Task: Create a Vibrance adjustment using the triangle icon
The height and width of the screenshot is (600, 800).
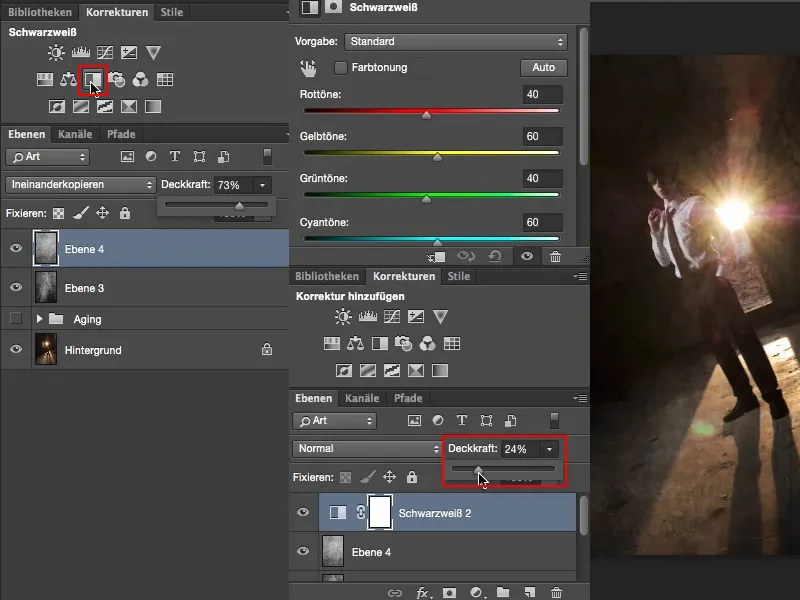Action: click(152, 52)
